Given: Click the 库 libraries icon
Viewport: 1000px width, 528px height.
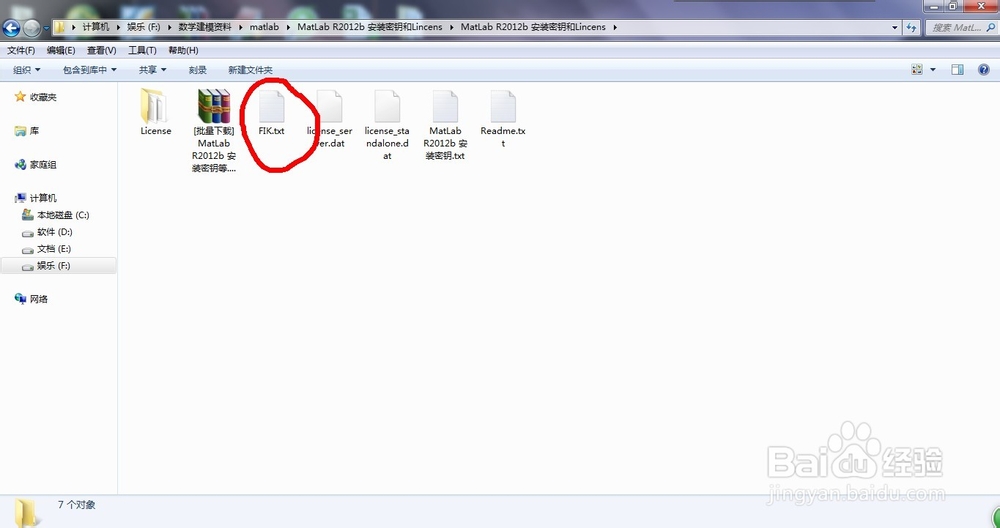Looking at the screenshot, I should [20, 131].
